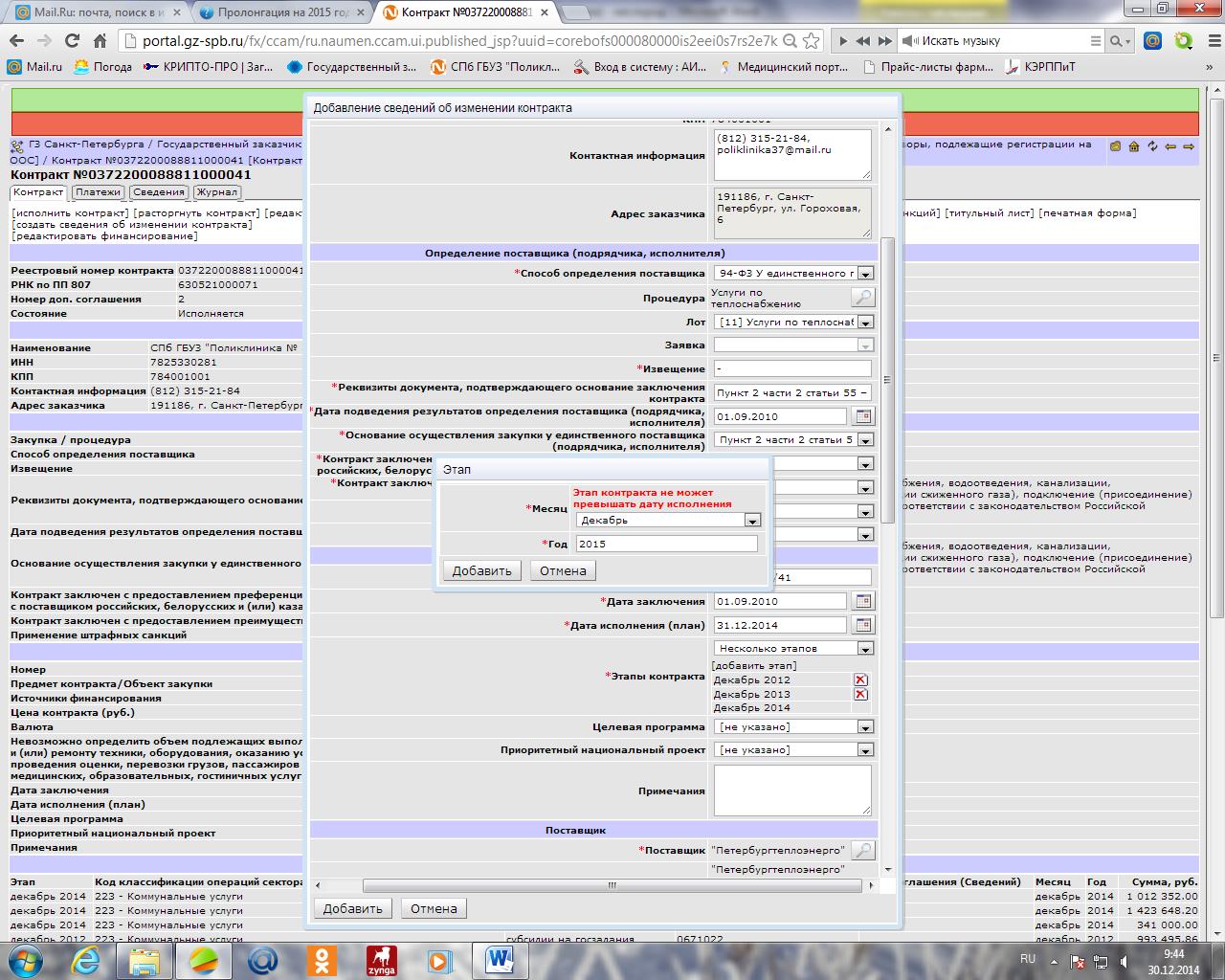Click Отмена at the bottom of the contract change dialog
This screenshot has width=1225, height=980.
coord(434,908)
